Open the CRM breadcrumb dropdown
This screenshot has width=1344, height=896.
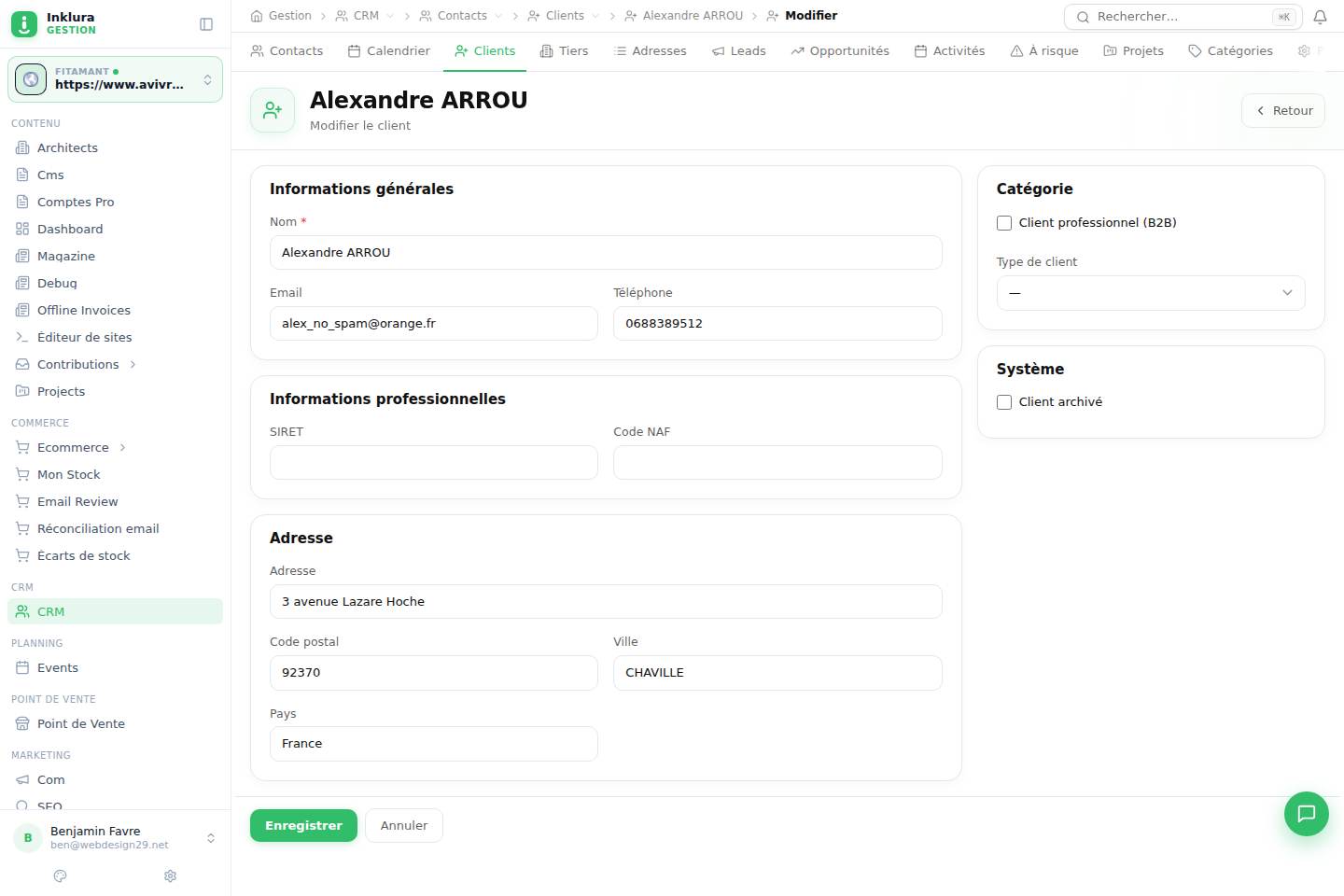click(390, 16)
